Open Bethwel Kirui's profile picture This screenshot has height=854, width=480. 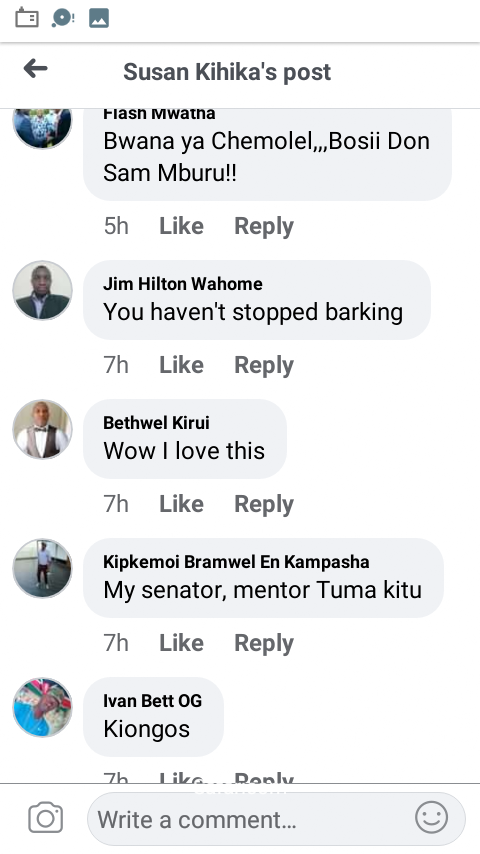(x=42, y=429)
